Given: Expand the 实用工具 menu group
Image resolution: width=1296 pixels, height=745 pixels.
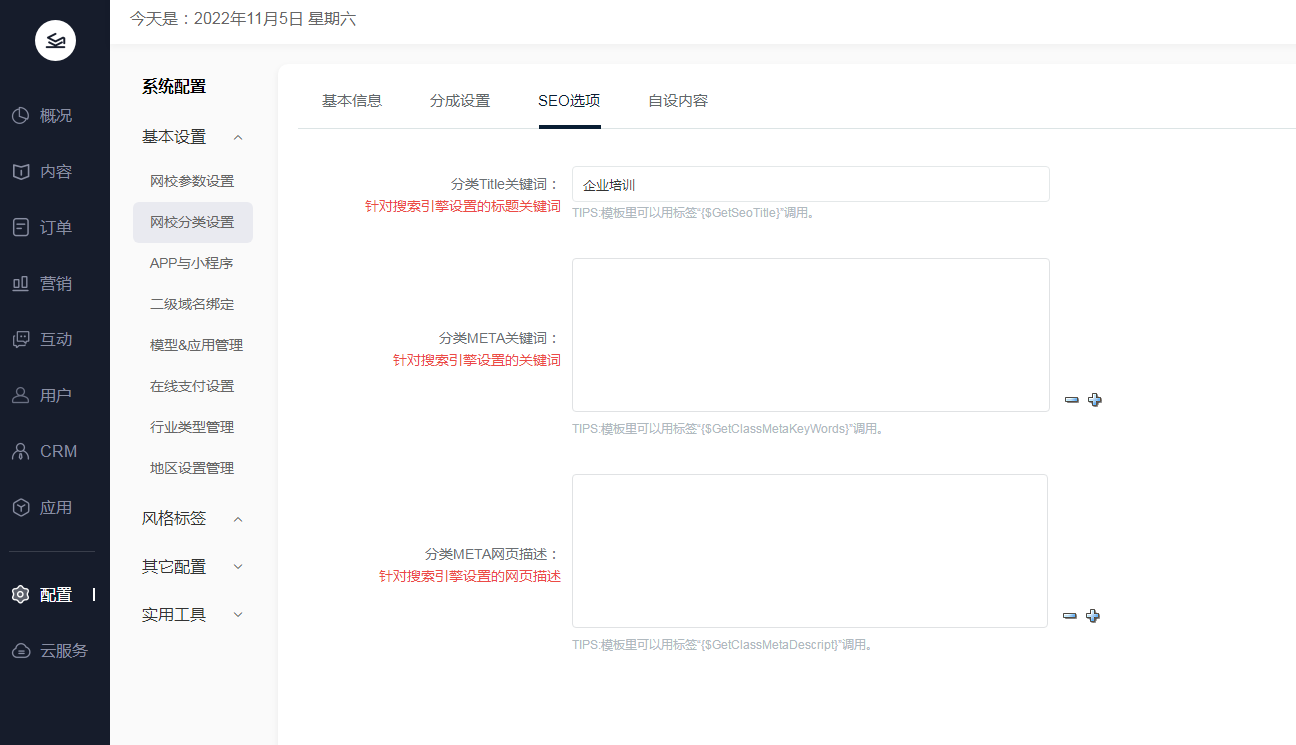Looking at the screenshot, I should click(238, 615).
